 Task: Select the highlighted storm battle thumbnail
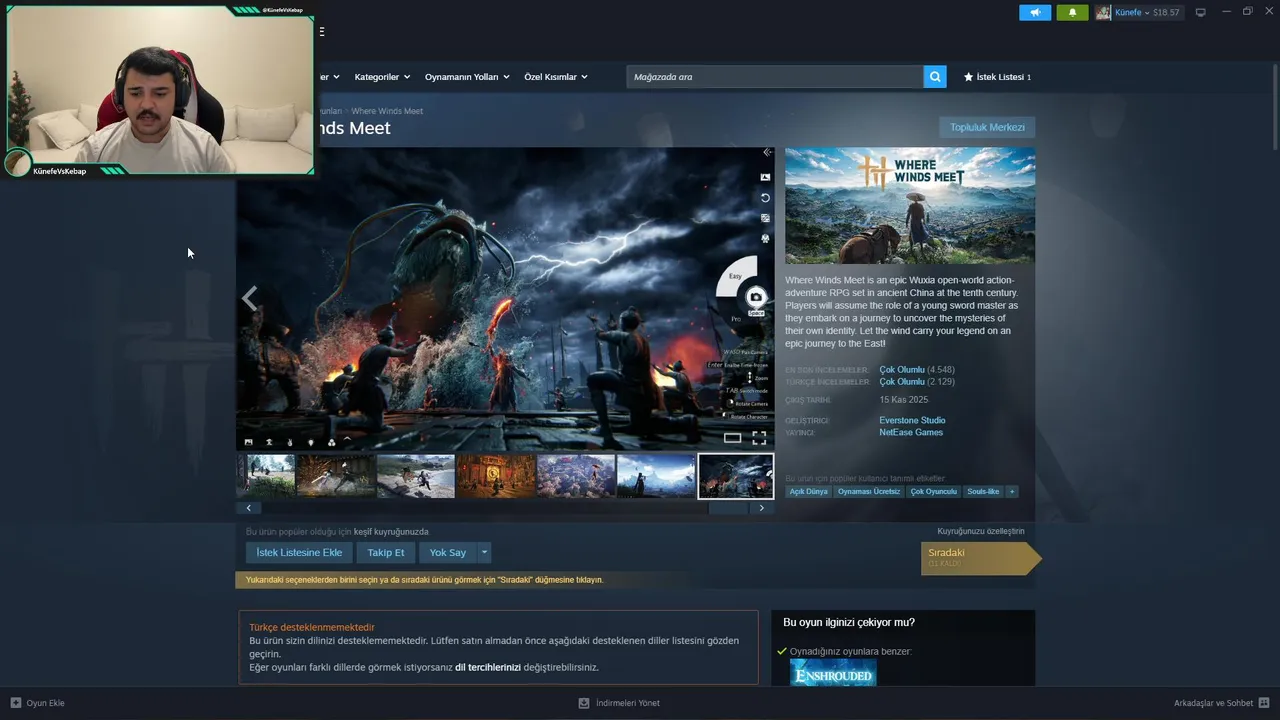pos(736,476)
